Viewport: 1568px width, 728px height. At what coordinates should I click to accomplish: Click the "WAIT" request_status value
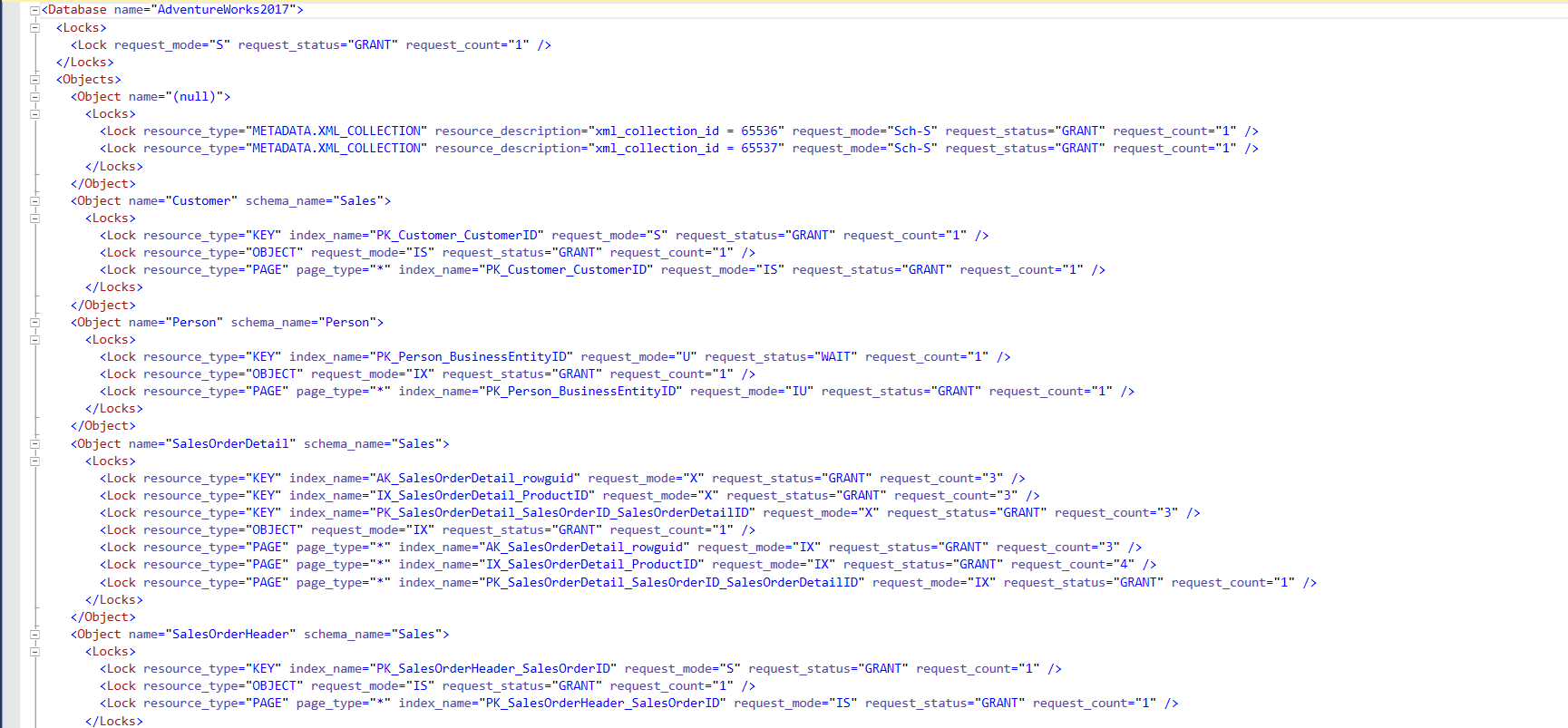pos(835,357)
